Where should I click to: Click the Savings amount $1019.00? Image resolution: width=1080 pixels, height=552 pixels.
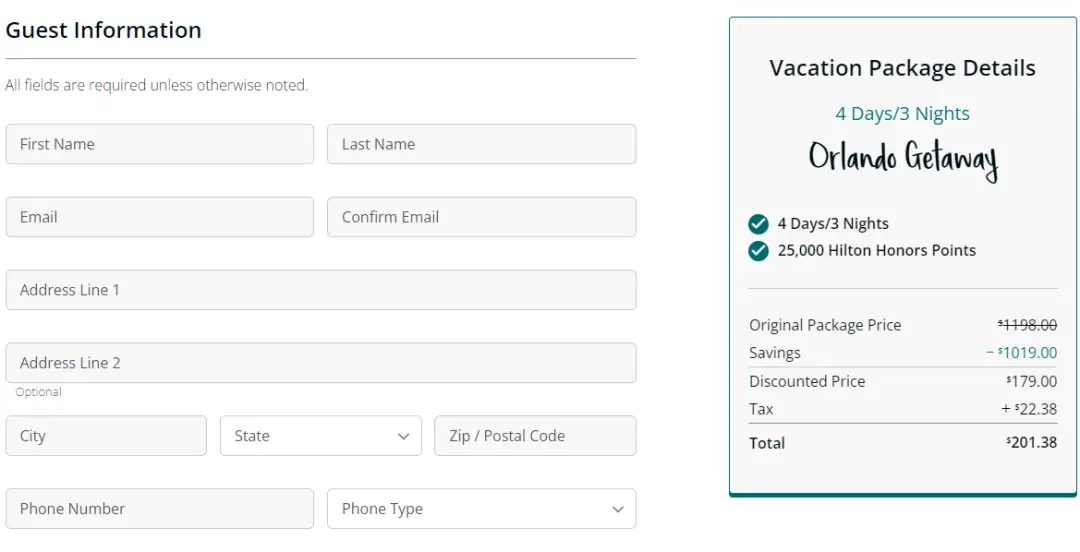click(x=1022, y=353)
